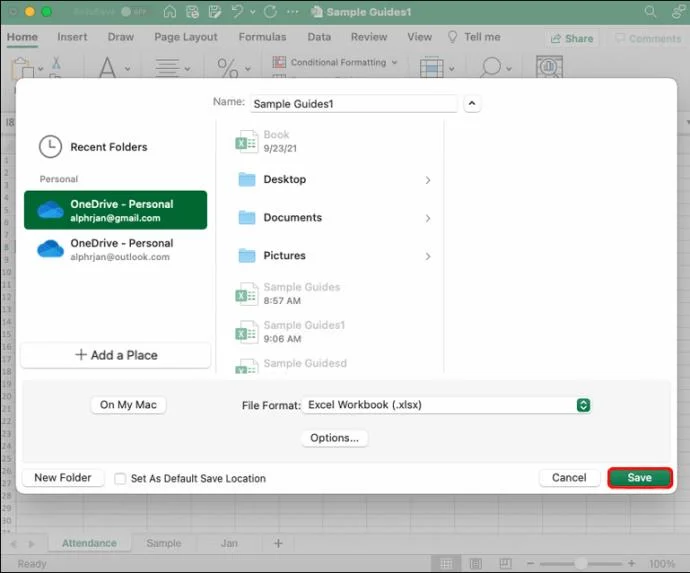Open the Review ribbon tab
This screenshot has height=573, width=690.
369,37
